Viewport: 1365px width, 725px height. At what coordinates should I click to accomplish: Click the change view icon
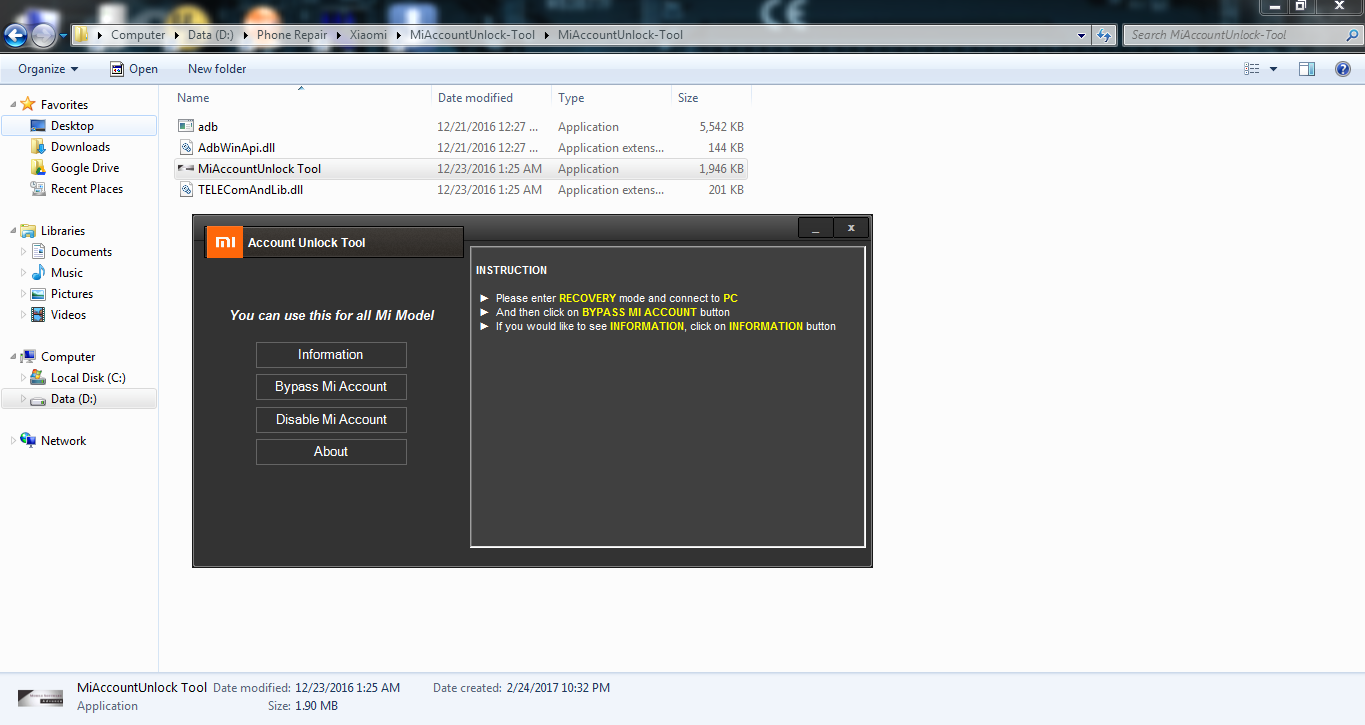click(x=1252, y=69)
